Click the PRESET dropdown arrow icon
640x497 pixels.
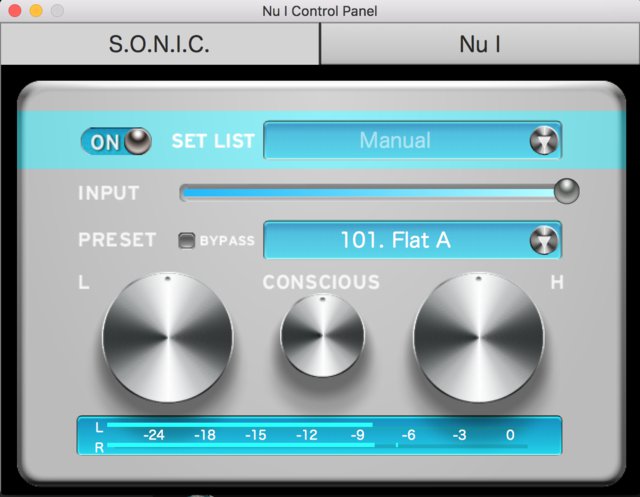tap(544, 240)
